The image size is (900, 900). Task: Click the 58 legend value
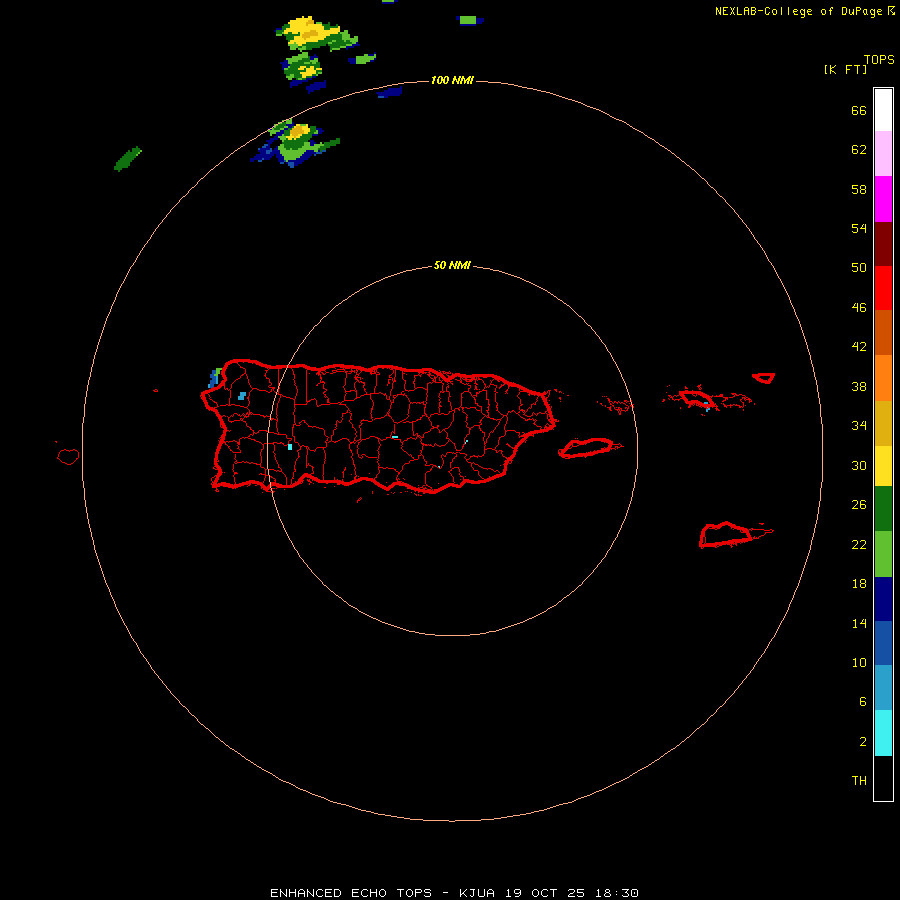859,189
